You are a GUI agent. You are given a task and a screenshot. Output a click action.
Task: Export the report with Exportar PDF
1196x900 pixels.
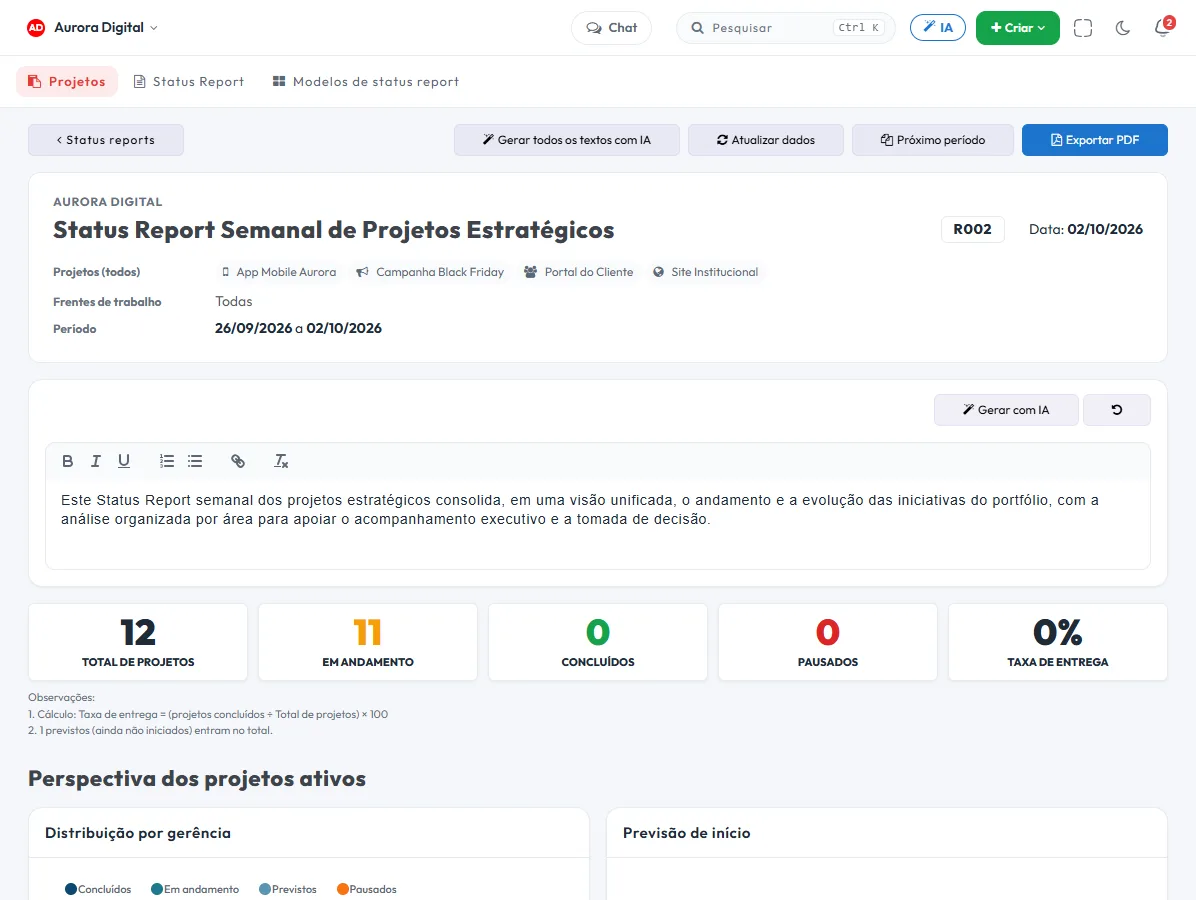(x=1095, y=140)
